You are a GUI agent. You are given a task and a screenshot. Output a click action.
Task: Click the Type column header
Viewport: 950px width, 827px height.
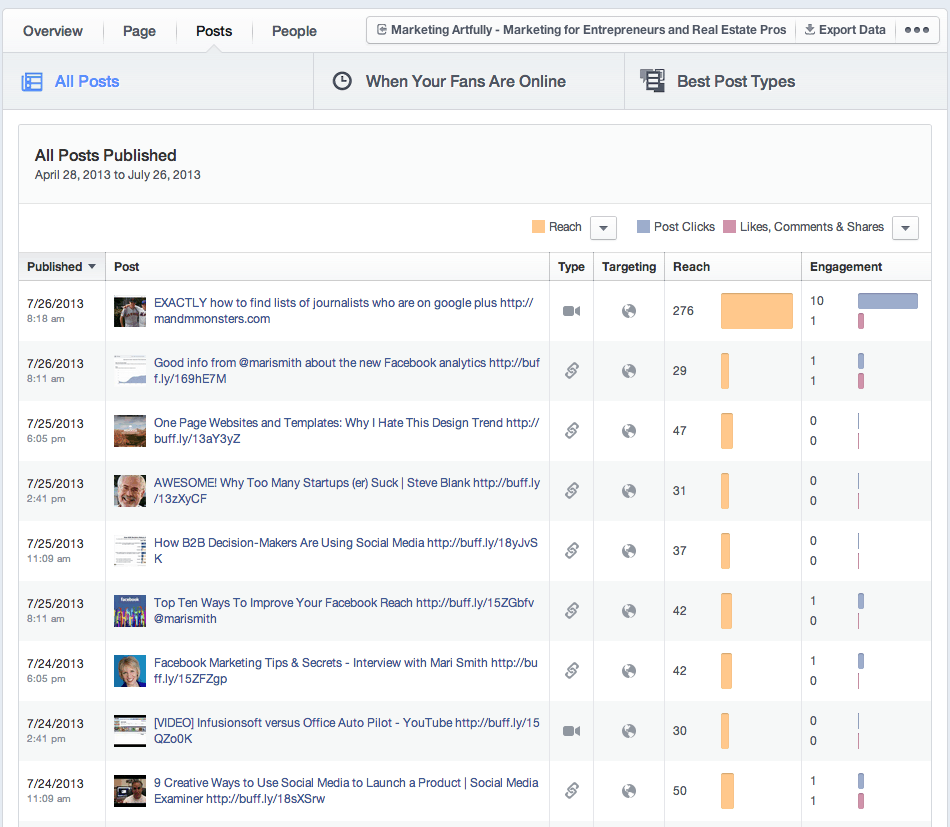click(x=571, y=267)
